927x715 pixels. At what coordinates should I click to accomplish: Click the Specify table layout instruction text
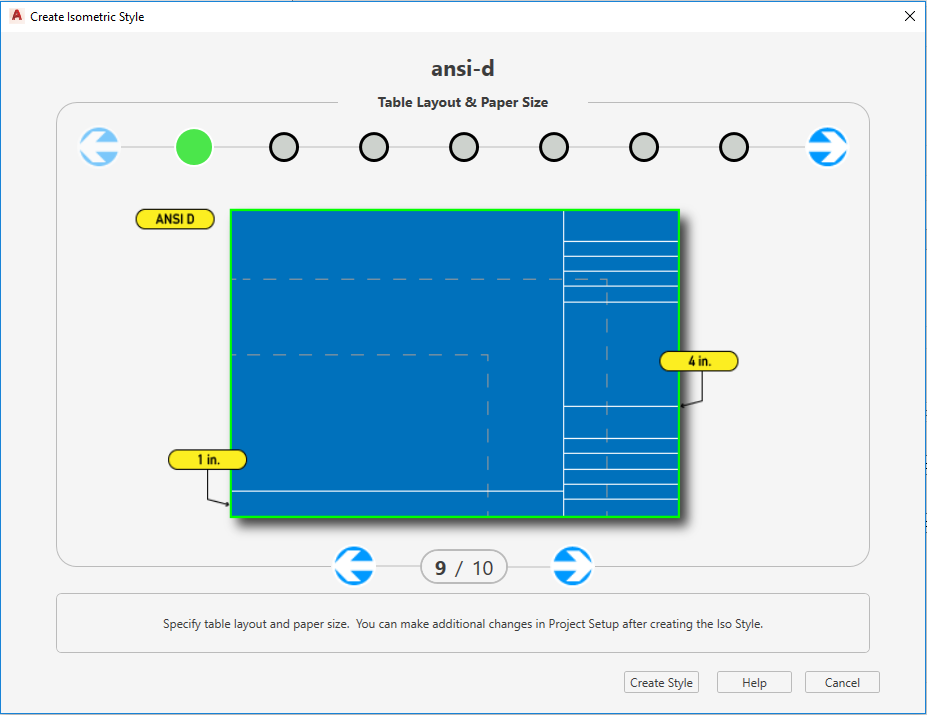(463, 624)
